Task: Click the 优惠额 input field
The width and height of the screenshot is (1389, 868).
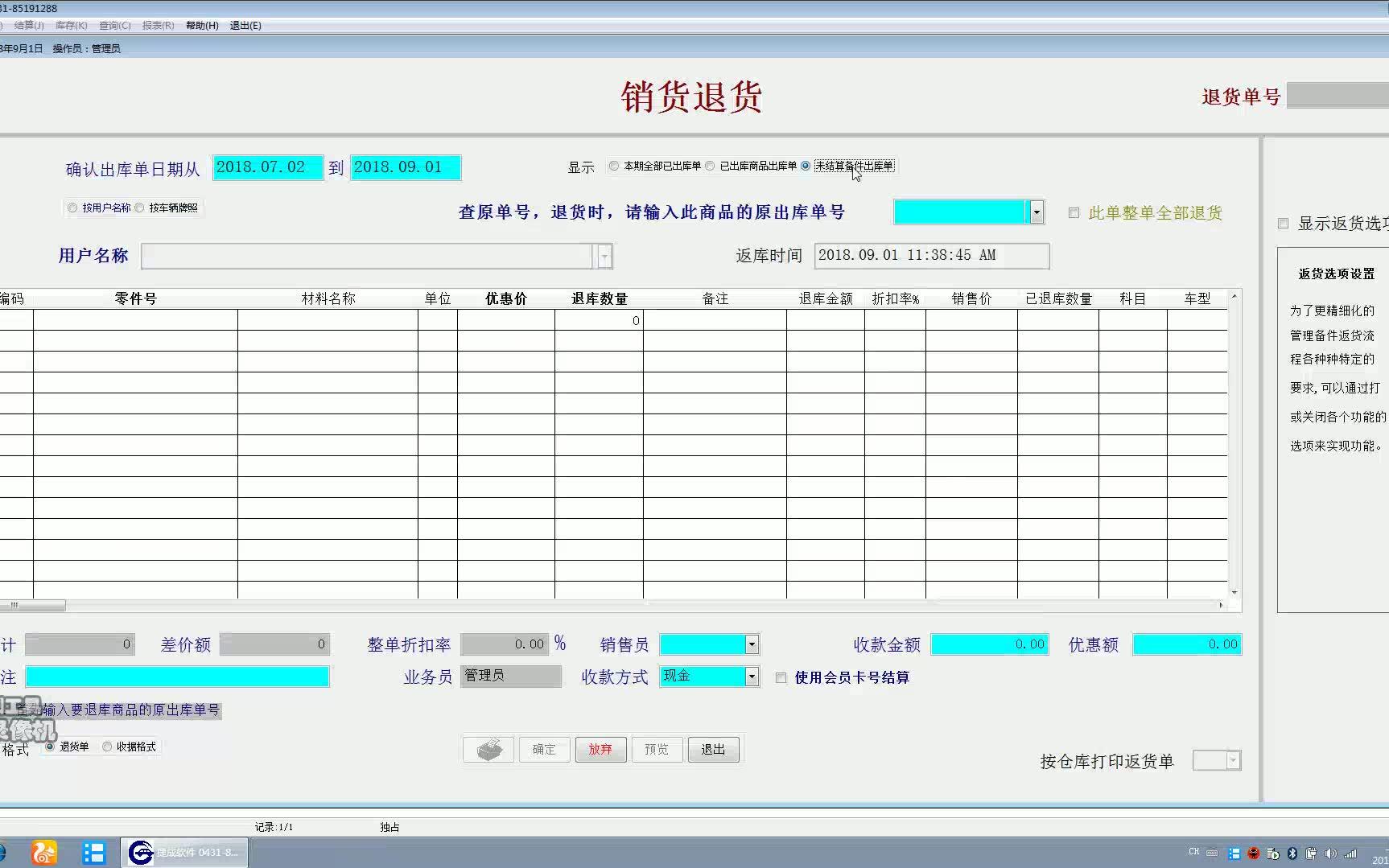Action: click(1187, 644)
